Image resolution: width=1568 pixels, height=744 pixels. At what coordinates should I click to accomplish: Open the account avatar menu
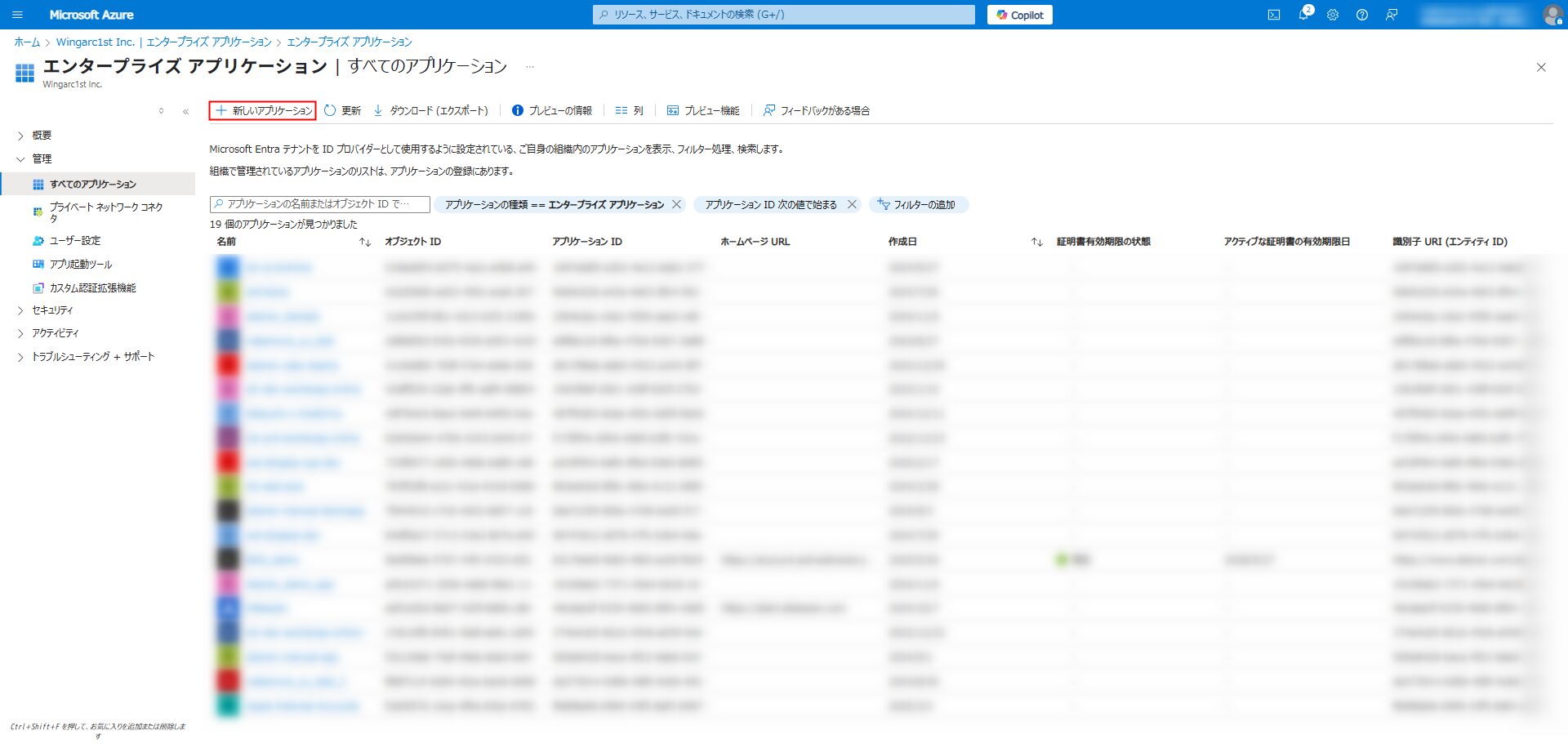point(1552,15)
